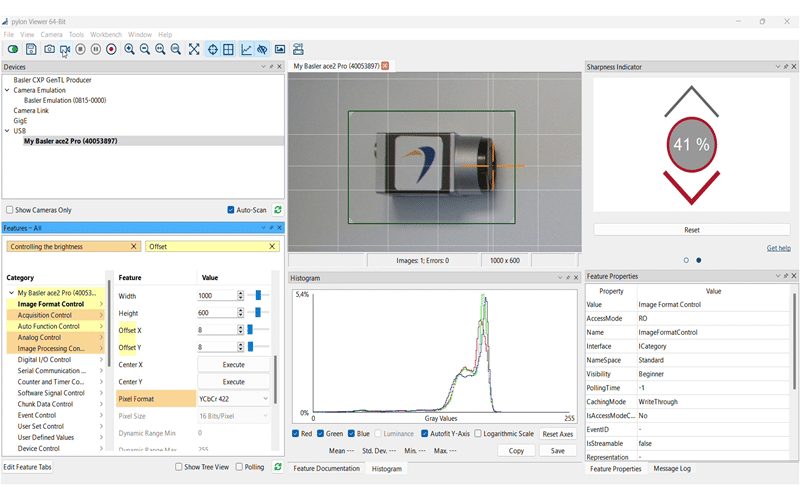This screenshot has height=500, width=800.
Task: Click the Width value input field
Action: click(x=217, y=295)
